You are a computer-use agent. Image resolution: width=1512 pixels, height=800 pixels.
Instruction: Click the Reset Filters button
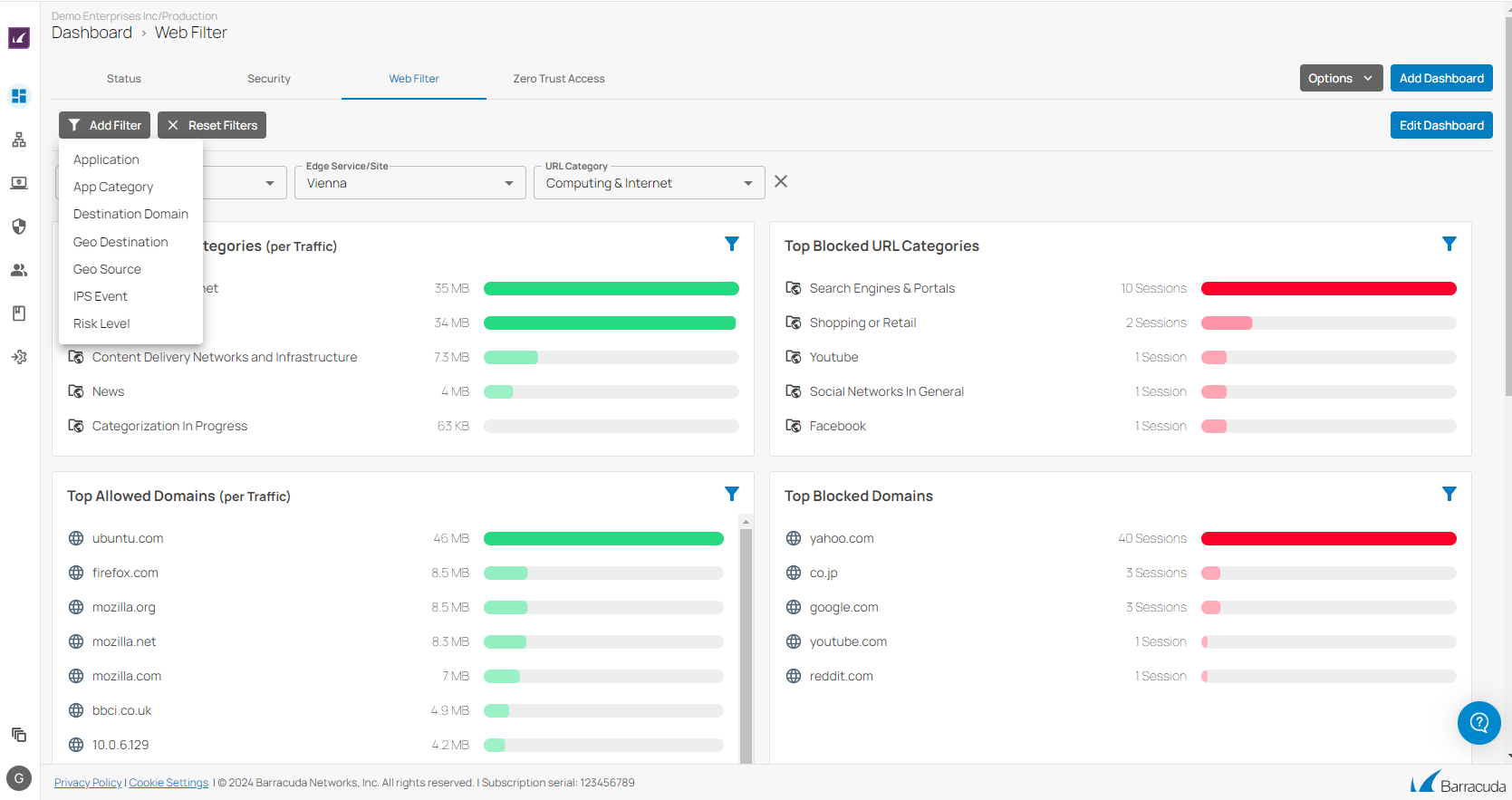click(212, 125)
